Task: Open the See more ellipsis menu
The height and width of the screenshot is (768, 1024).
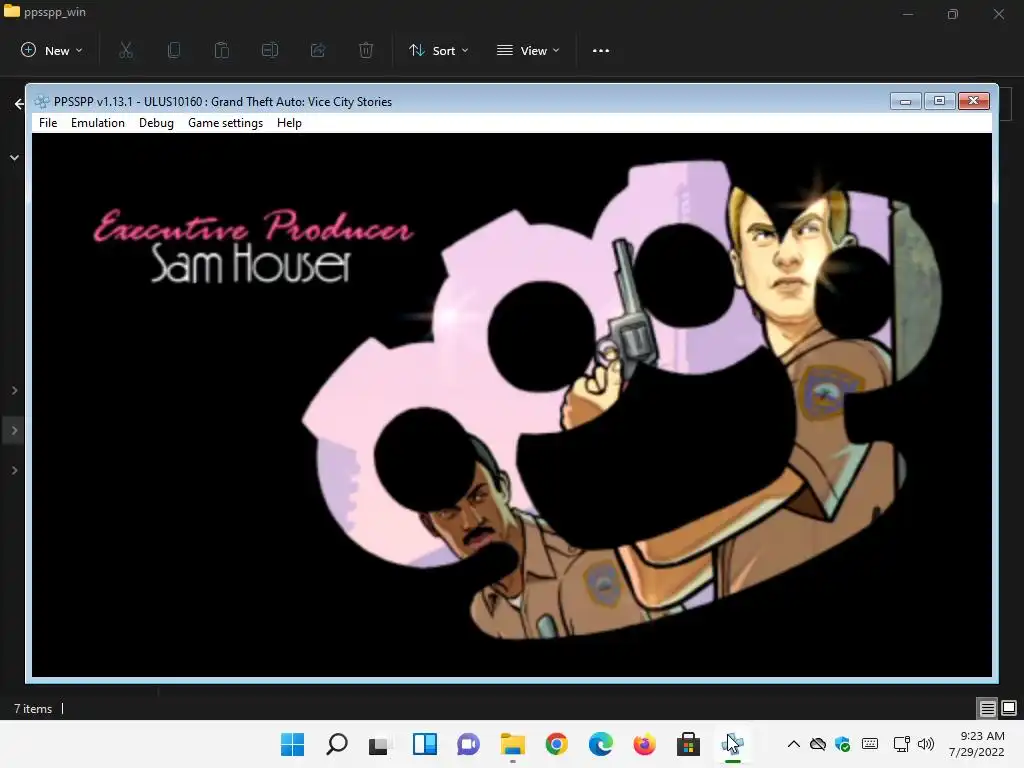Action: click(601, 50)
